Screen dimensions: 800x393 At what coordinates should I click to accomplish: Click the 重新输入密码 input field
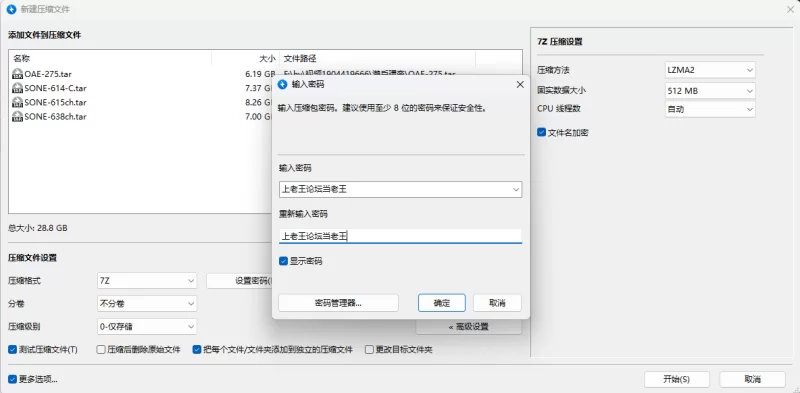pyautogui.click(x=401, y=236)
